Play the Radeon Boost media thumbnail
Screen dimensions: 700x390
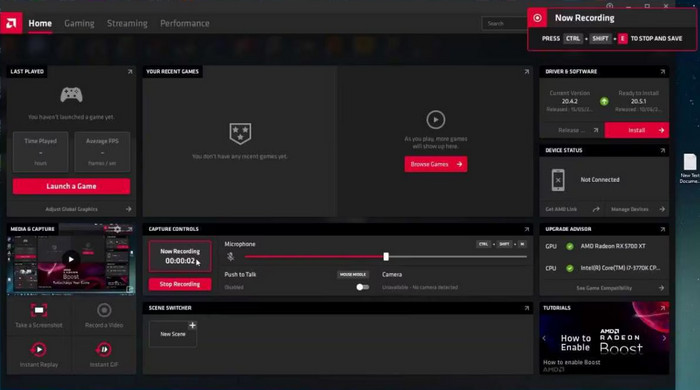(x=71, y=259)
